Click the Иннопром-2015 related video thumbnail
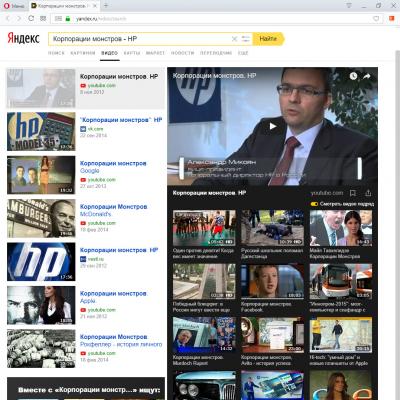 click(341, 281)
